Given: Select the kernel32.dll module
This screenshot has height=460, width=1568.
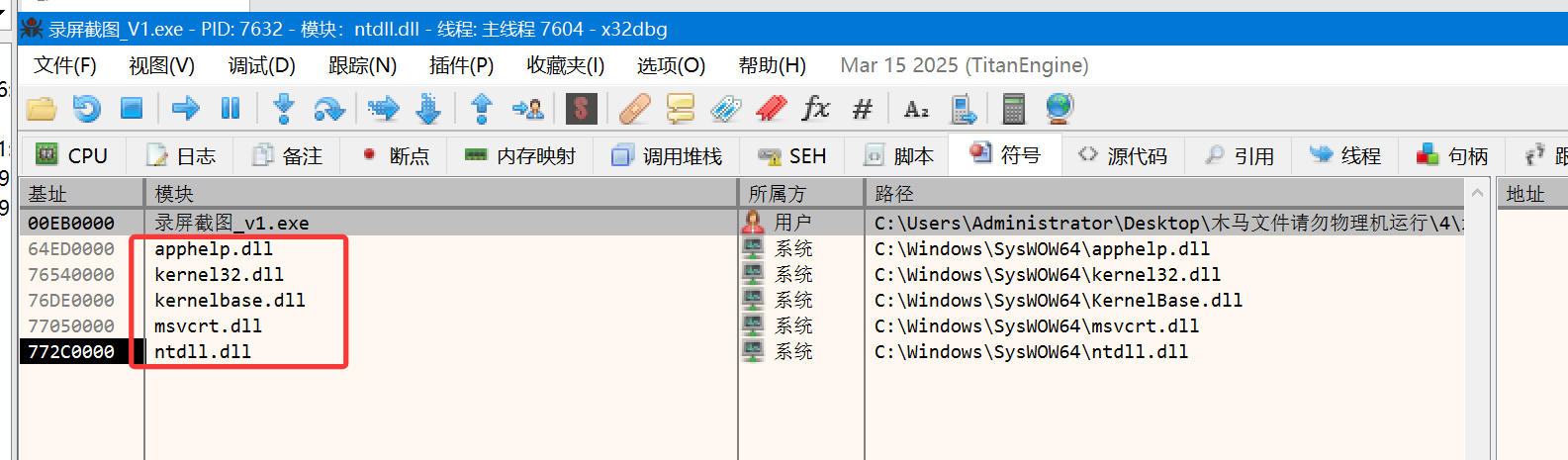Looking at the screenshot, I should (x=219, y=275).
